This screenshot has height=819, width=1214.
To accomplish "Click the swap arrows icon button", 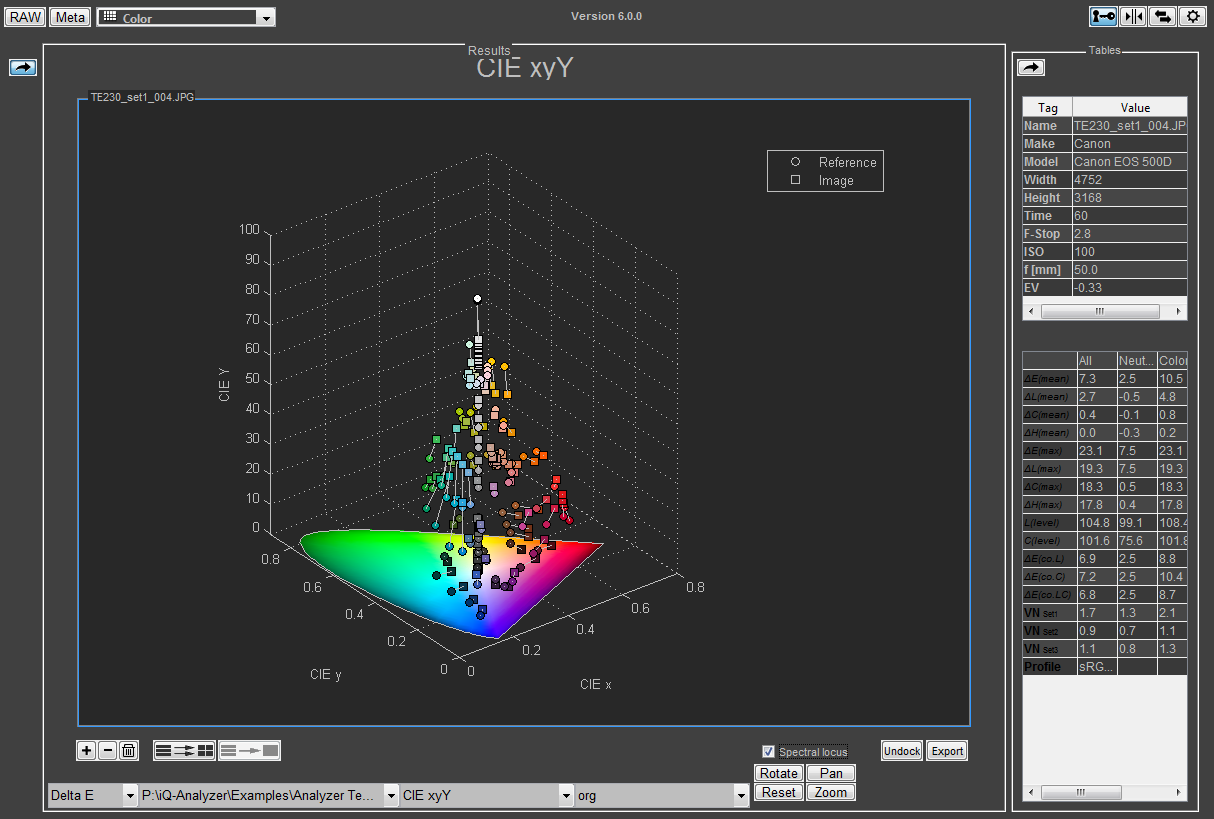I will tap(1162, 16).
